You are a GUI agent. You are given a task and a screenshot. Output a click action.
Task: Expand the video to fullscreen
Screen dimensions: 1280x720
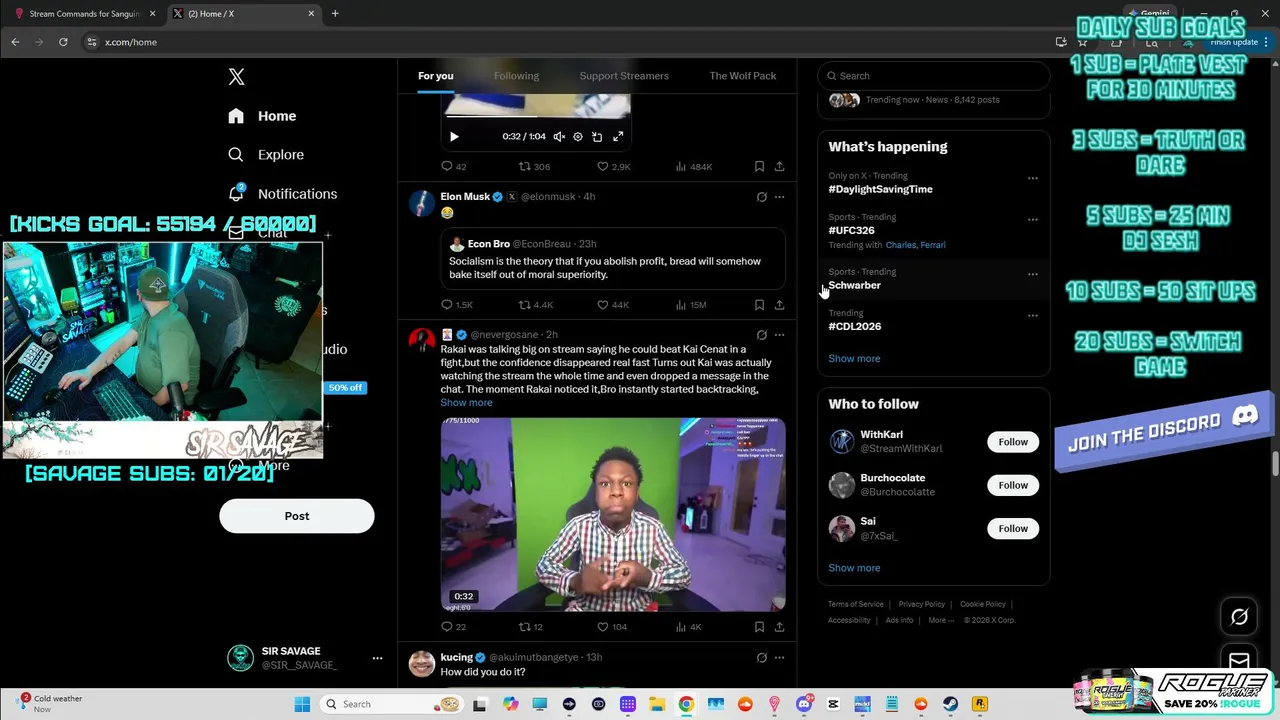(x=618, y=137)
